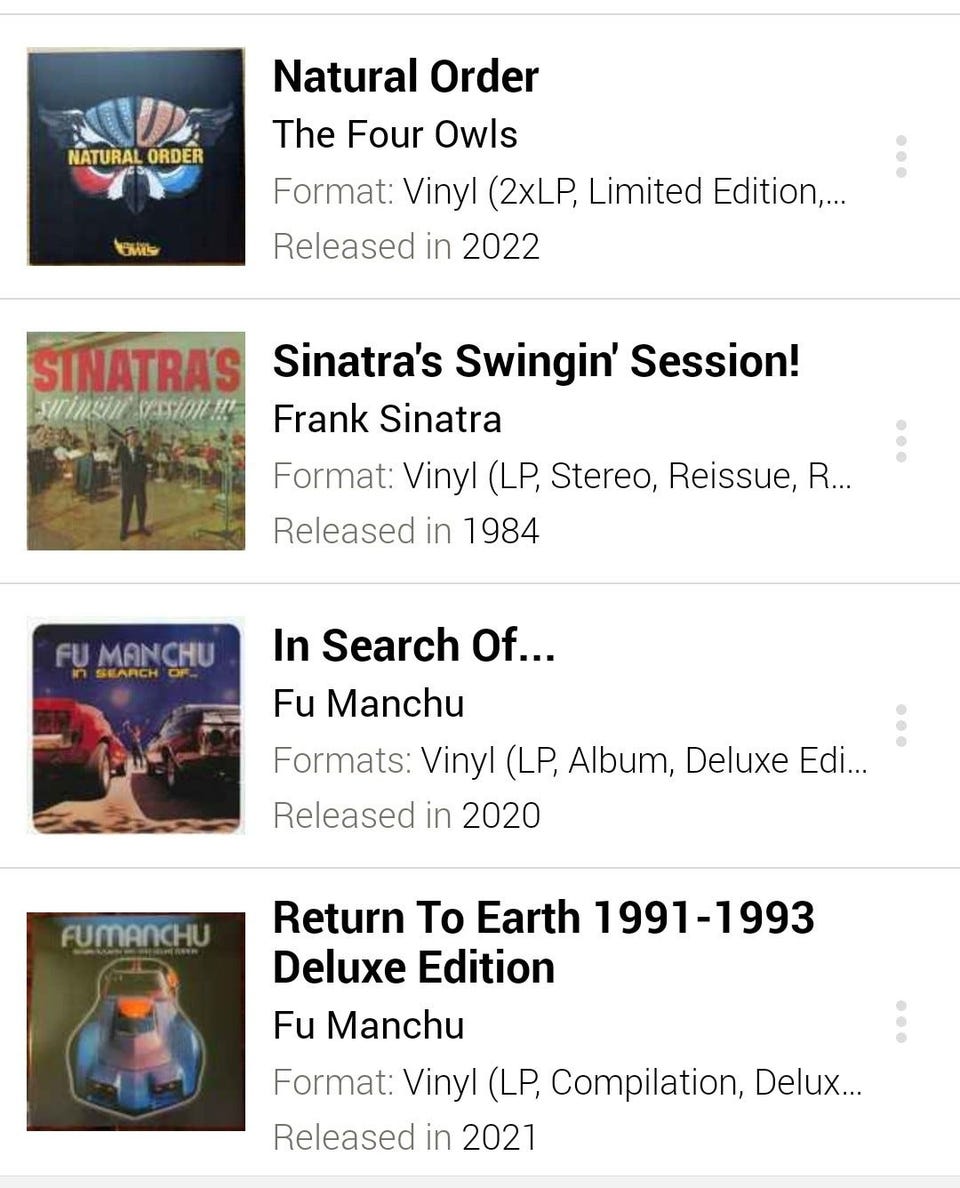This screenshot has height=1188, width=960.
Task: Tap Released in 2020 text
Action: (406, 815)
